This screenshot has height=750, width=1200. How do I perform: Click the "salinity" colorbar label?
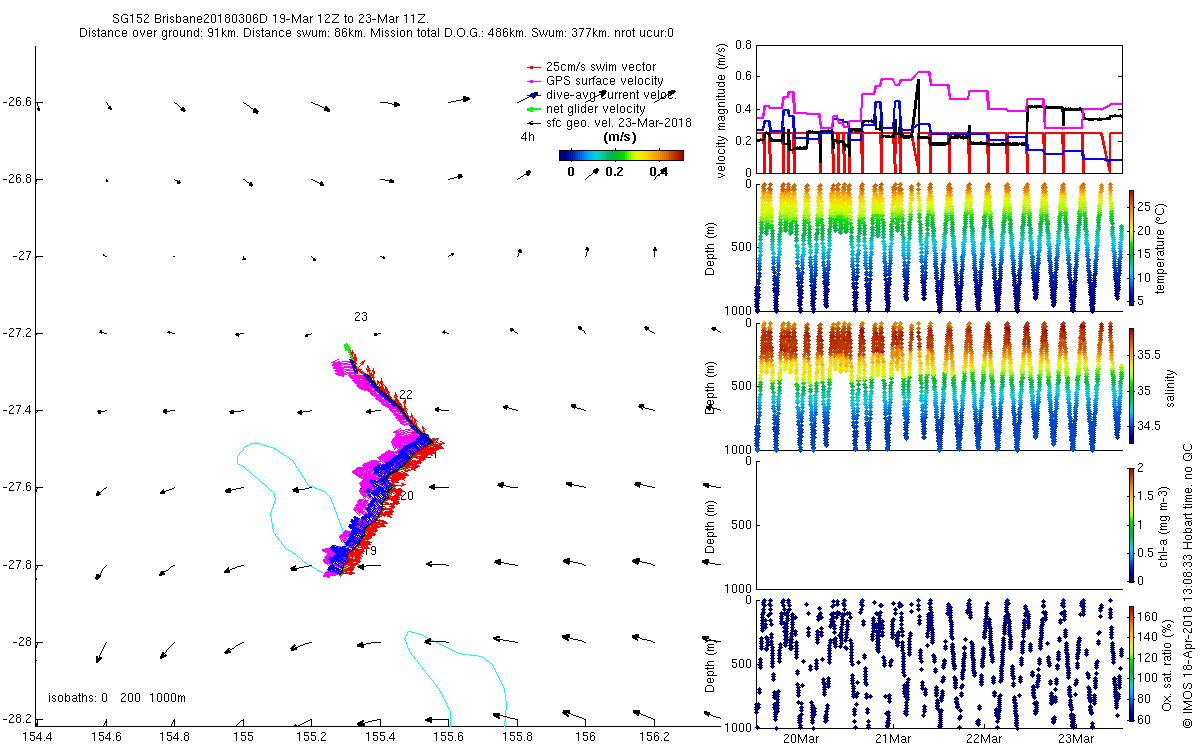pos(1171,388)
